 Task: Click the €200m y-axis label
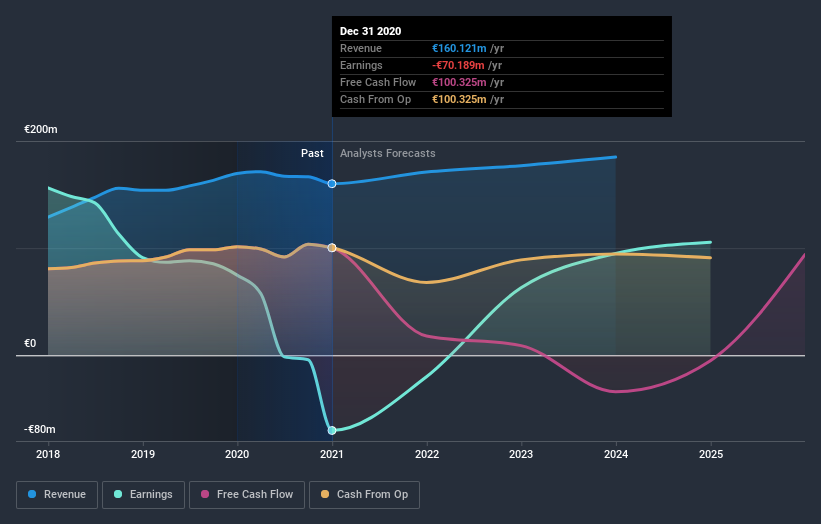tap(41, 129)
